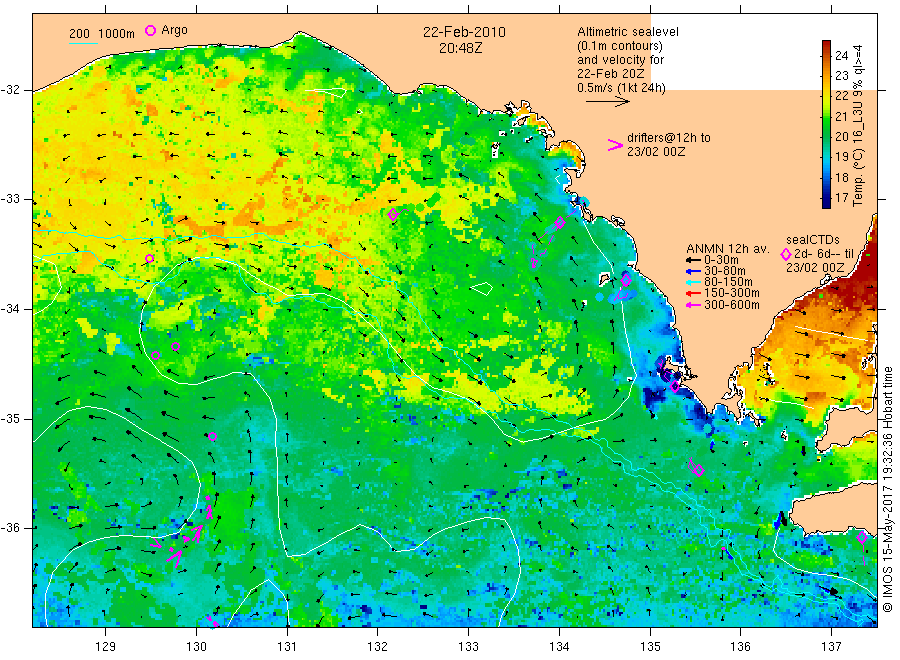900x660 pixels.
Task: Click the dark red 24°C end of colorbar
Action: click(826, 45)
